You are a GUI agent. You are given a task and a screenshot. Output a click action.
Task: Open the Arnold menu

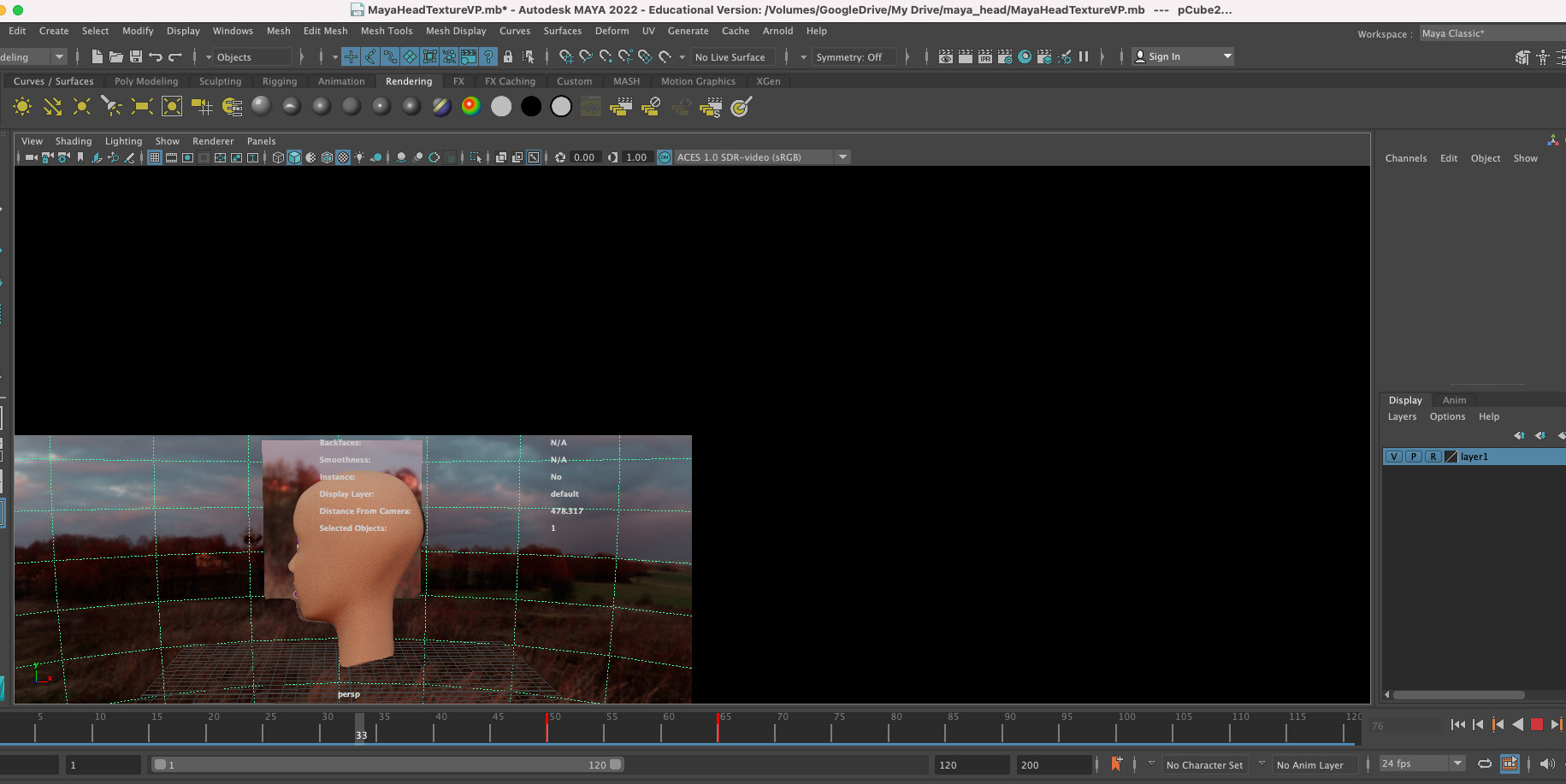(777, 31)
